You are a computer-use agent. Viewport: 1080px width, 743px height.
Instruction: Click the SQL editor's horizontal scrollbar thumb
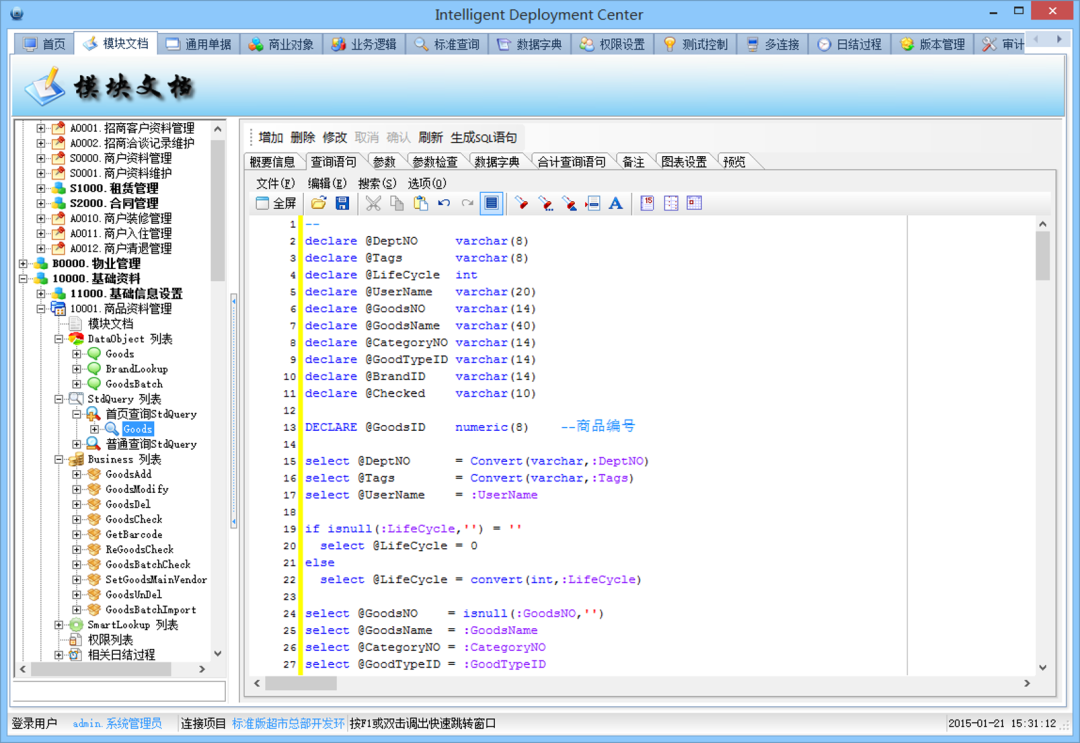click(x=301, y=683)
